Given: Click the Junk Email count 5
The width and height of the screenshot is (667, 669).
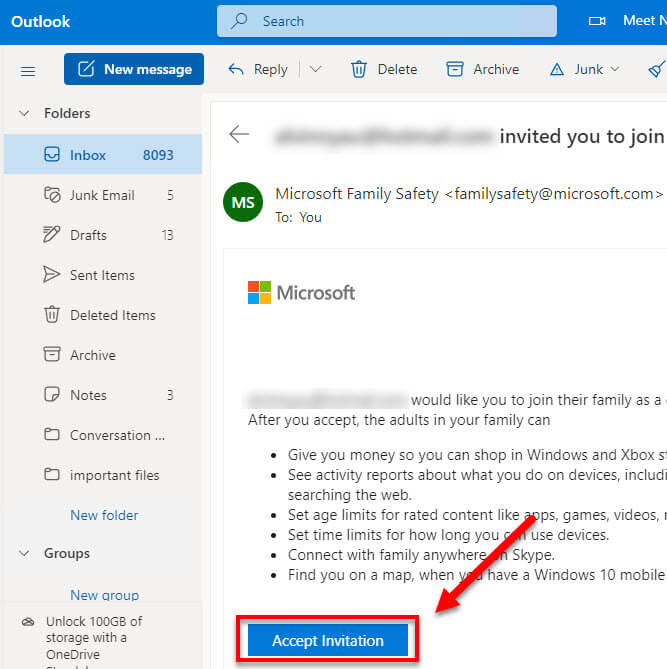Looking at the screenshot, I should [x=170, y=195].
